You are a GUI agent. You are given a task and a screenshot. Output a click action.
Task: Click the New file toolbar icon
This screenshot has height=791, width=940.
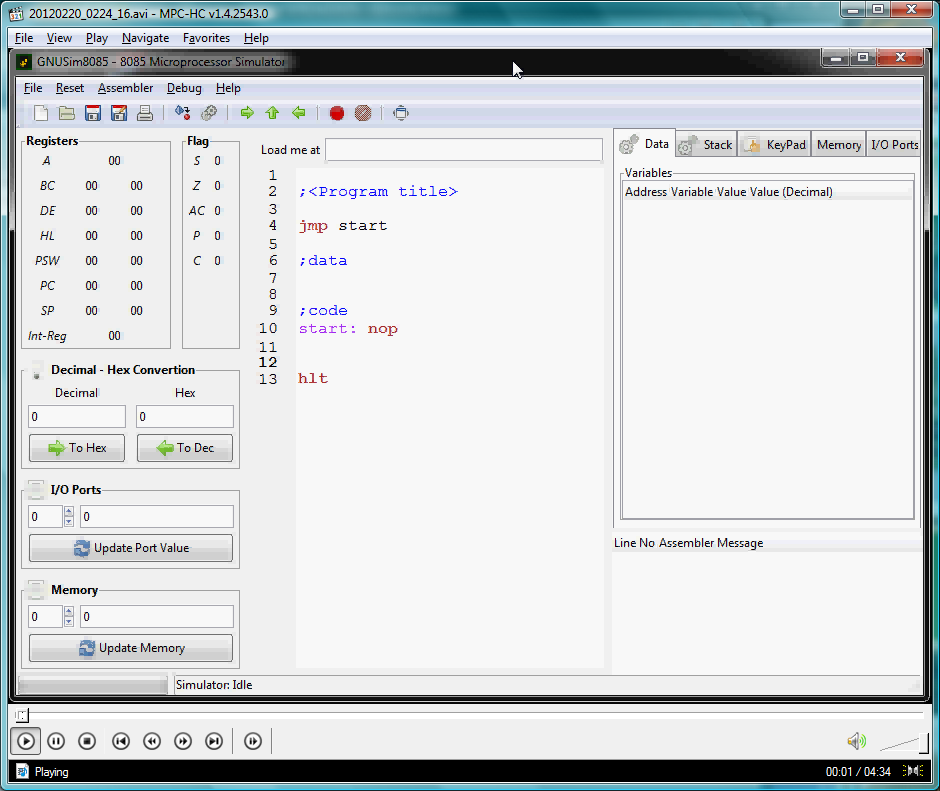(41, 113)
